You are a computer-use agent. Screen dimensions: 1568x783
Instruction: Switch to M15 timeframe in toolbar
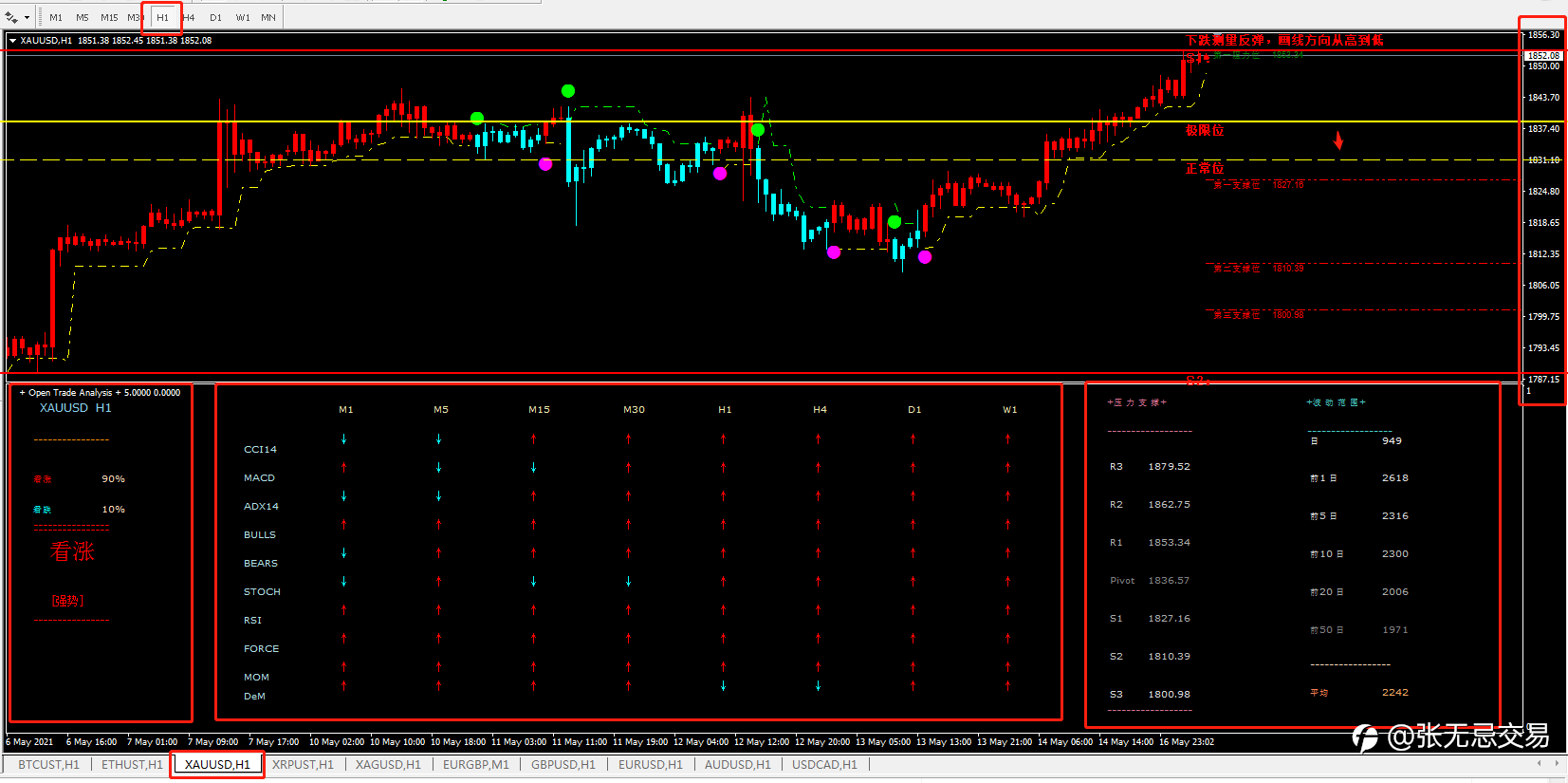pyautogui.click(x=109, y=17)
